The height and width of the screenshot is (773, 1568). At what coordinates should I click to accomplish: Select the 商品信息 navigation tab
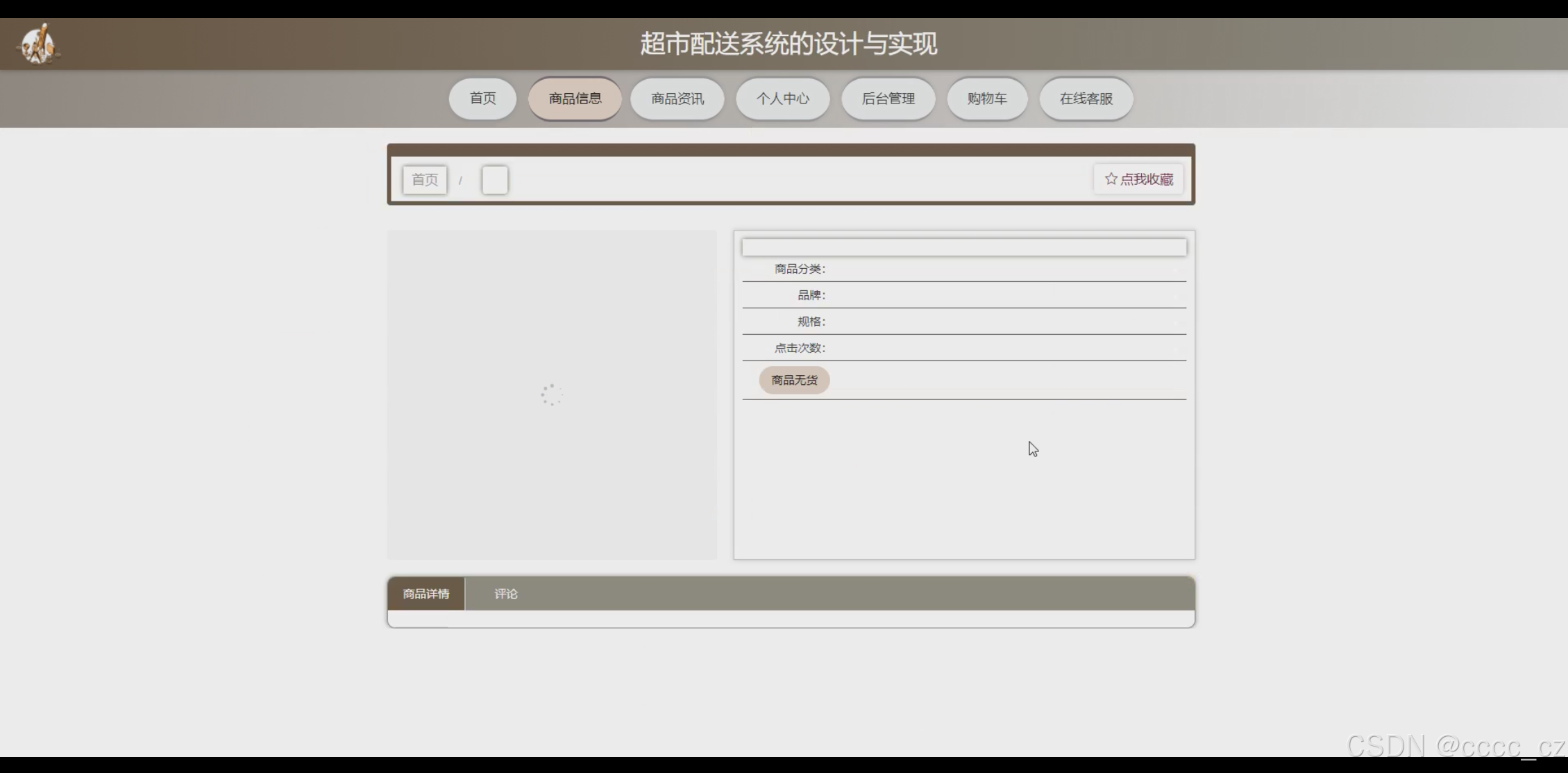(575, 99)
